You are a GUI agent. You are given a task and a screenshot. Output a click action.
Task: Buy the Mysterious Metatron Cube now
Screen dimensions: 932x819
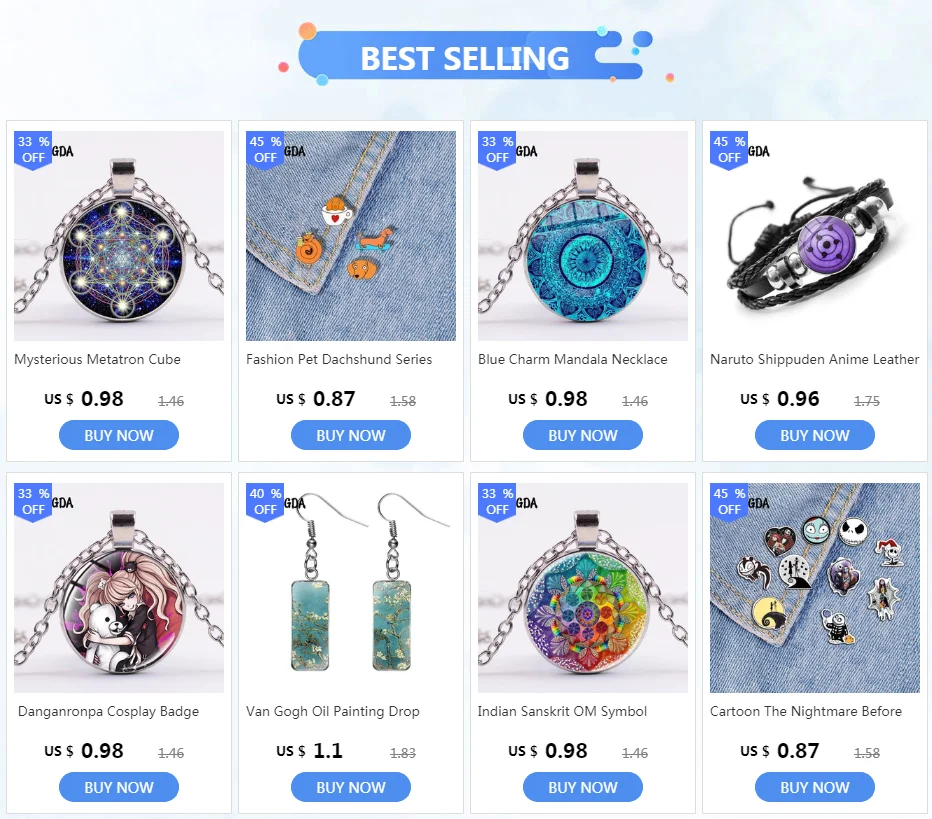119,435
